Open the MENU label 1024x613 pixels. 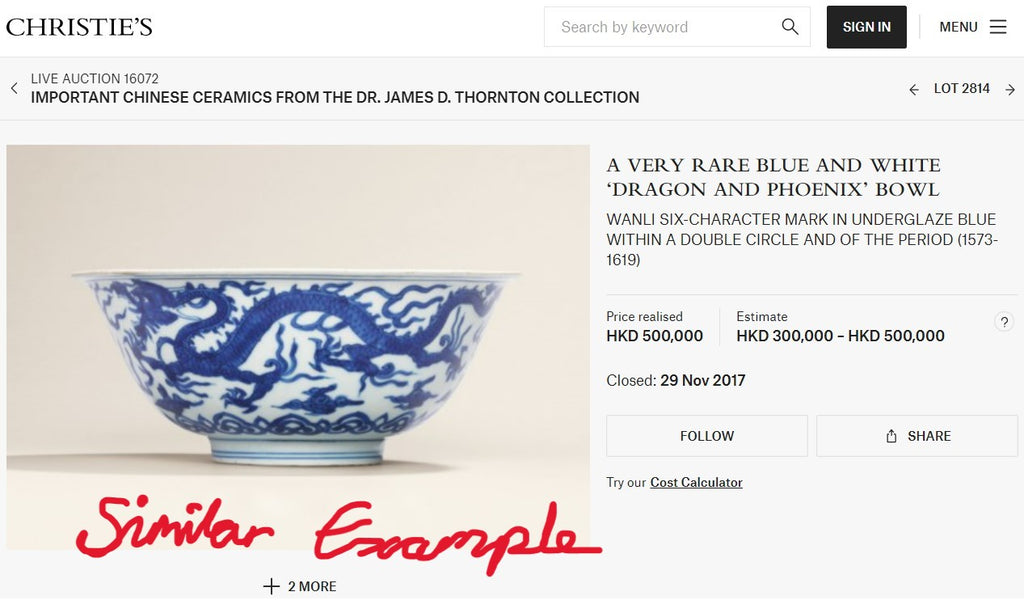tap(958, 27)
